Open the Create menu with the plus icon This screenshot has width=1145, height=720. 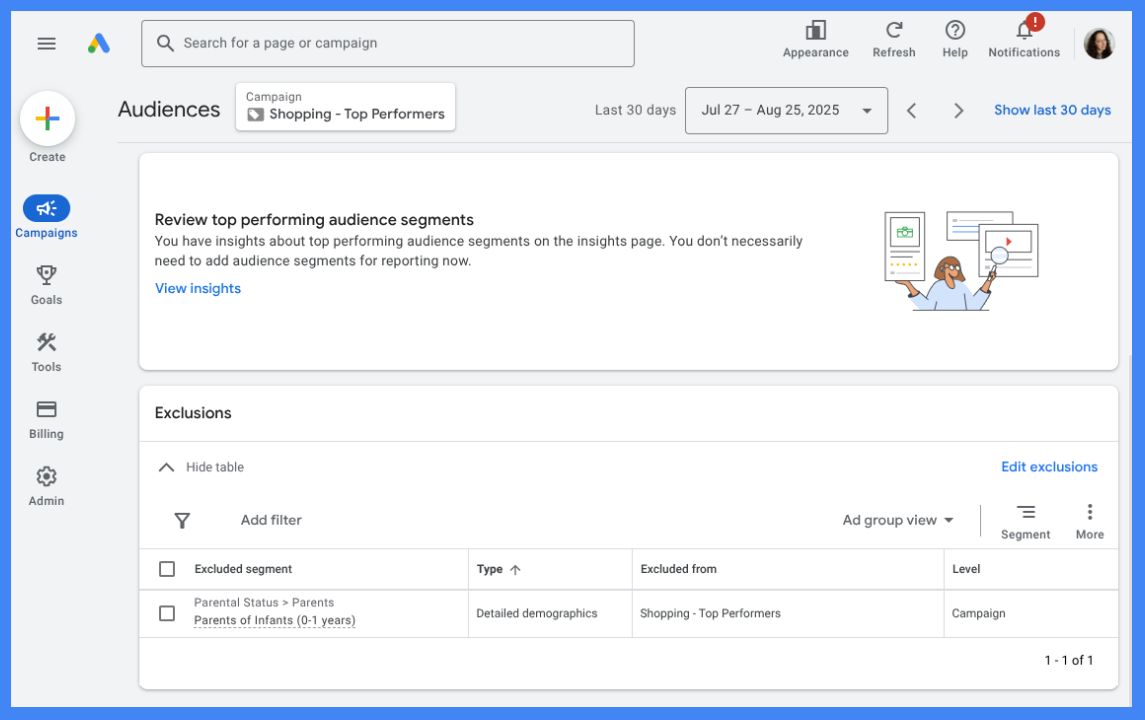(47, 120)
